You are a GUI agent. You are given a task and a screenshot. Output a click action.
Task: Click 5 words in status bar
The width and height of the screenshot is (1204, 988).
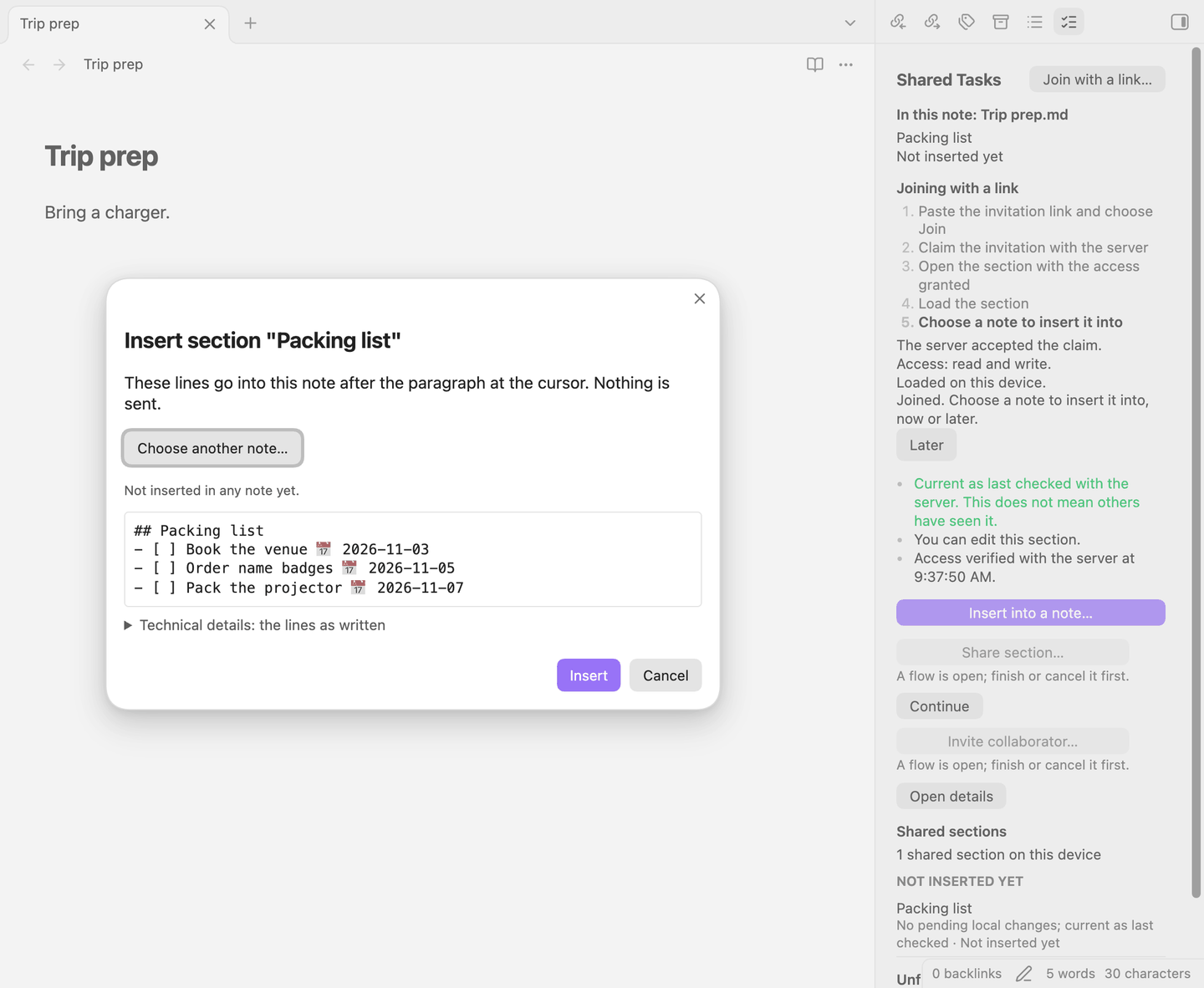tap(1070, 974)
